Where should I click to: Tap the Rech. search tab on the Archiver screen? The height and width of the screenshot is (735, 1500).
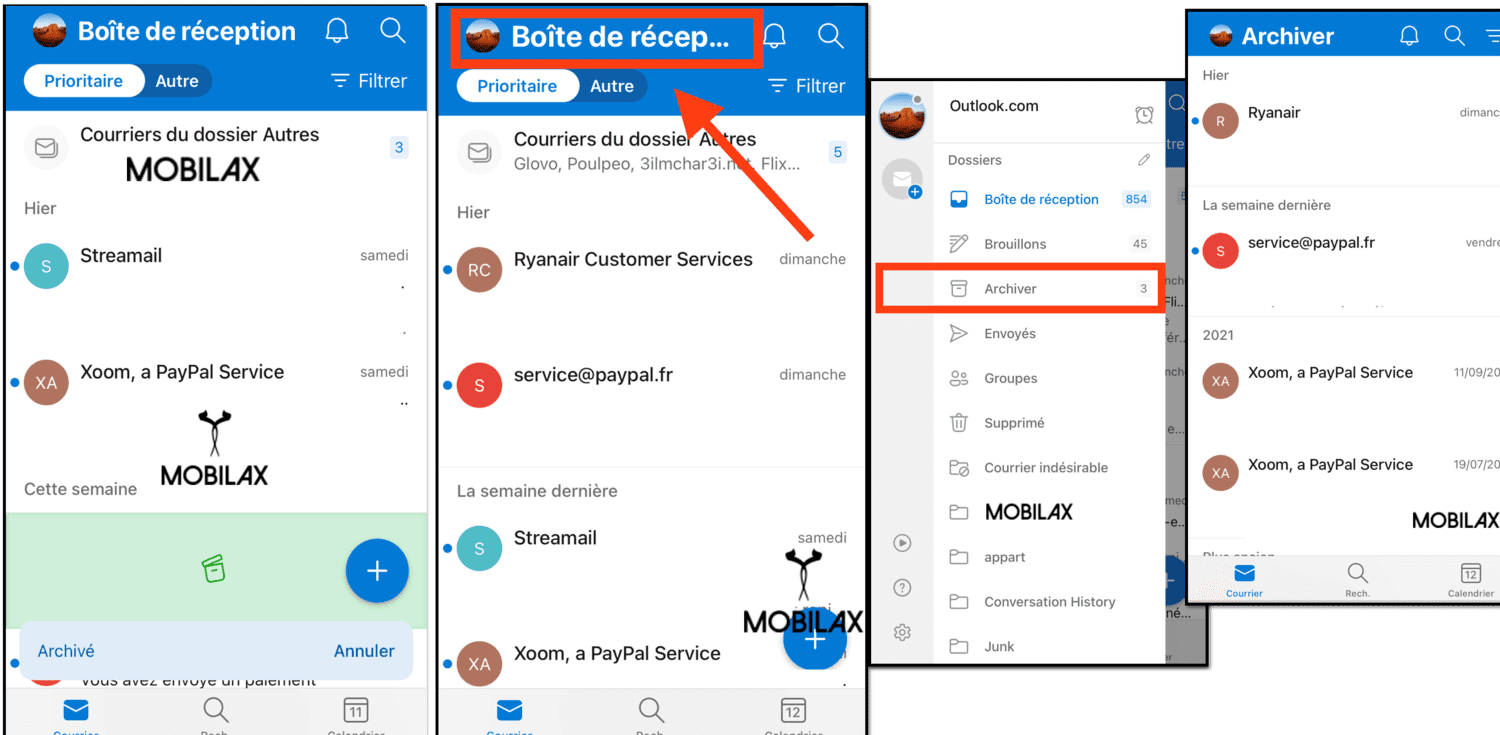point(1357,580)
